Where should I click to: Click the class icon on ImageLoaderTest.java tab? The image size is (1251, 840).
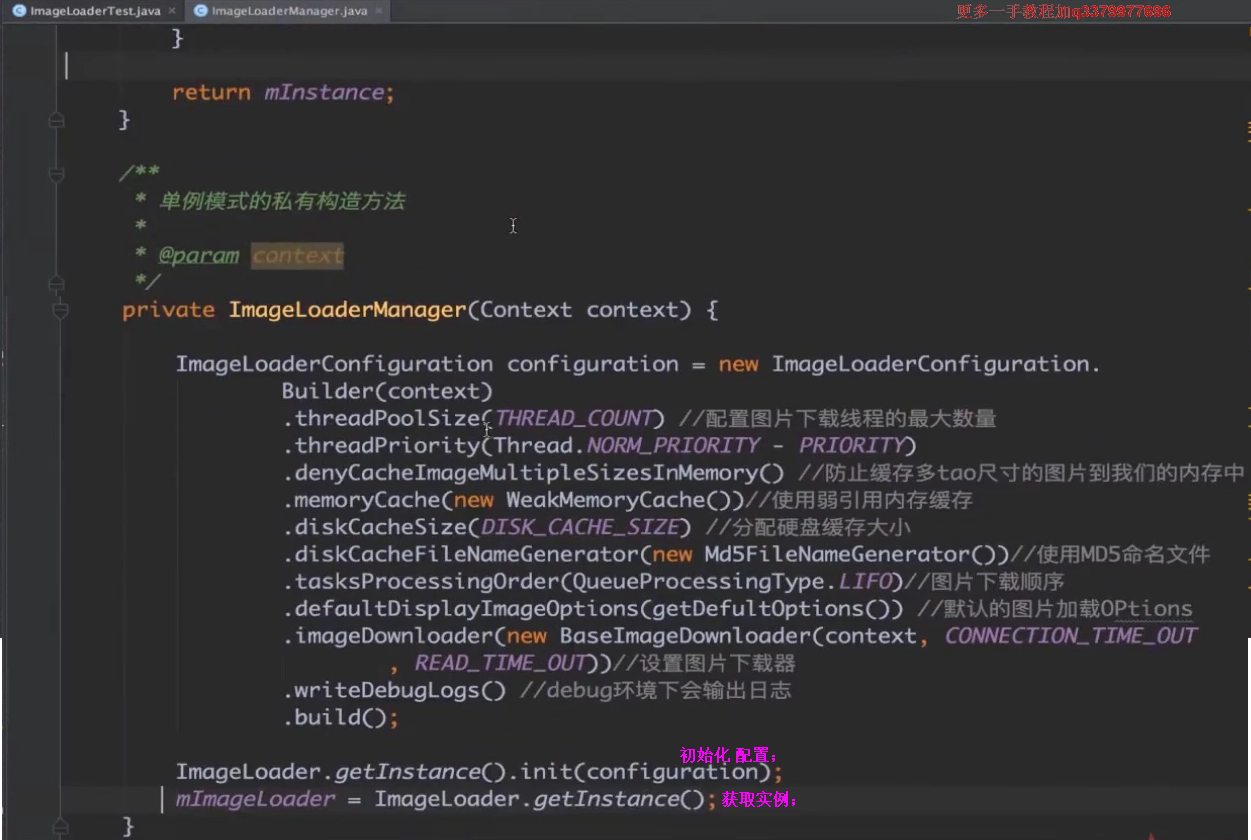tap(19, 11)
